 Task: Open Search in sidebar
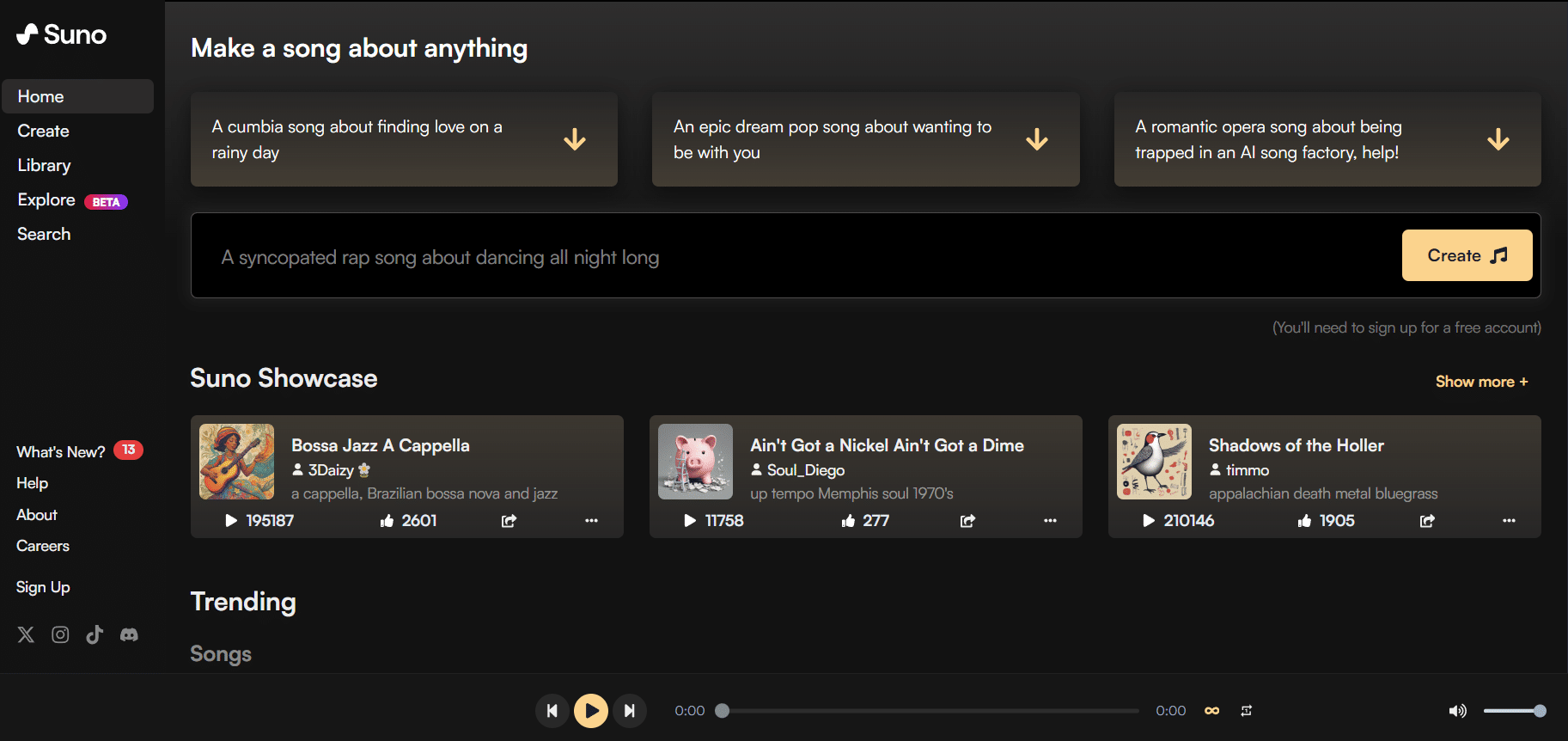point(44,234)
